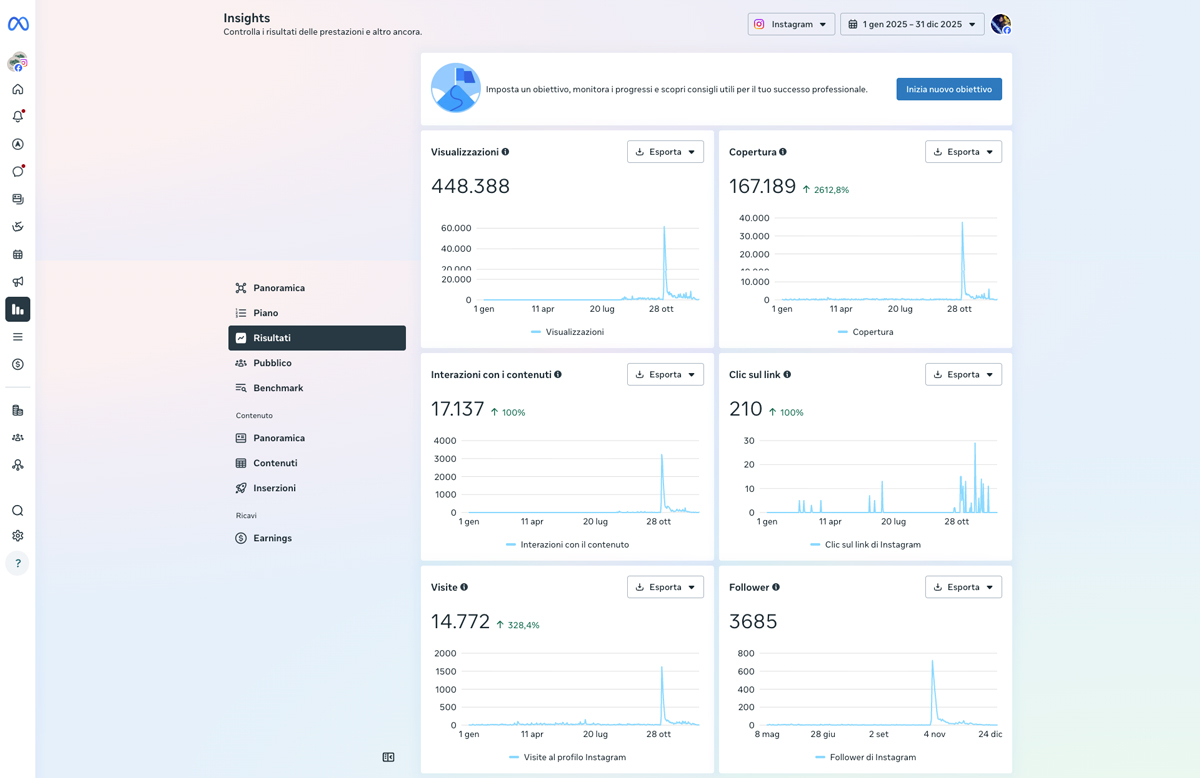Open the monetization dollar icon in rail
This screenshot has height=778, width=1200.
click(17, 364)
